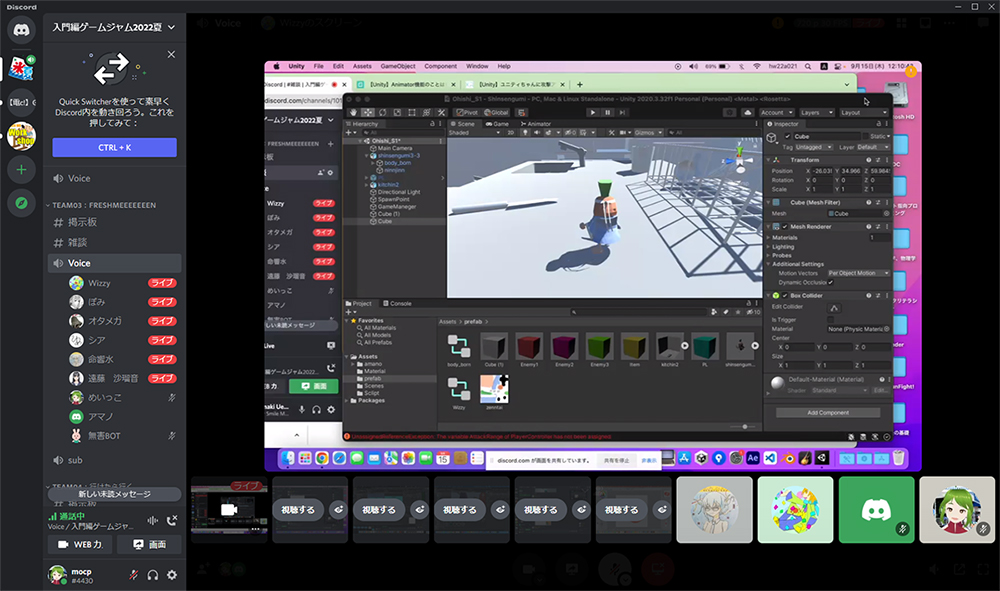Image resolution: width=1000 pixels, height=591 pixels.
Task: Select the colorful confetti avatar tile
Action: coord(795,510)
